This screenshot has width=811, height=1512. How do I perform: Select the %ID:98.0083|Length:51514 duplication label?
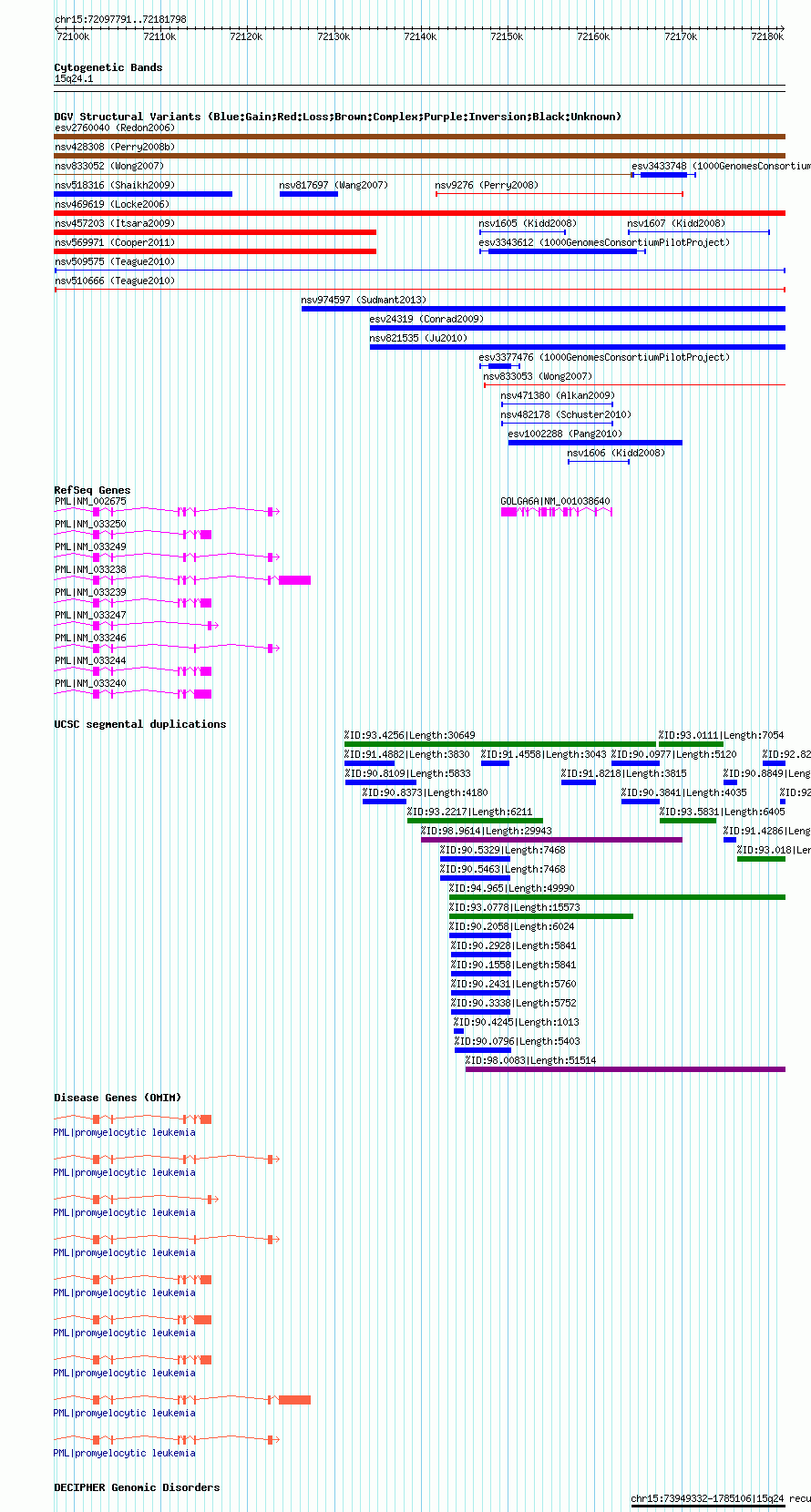pos(531,1060)
